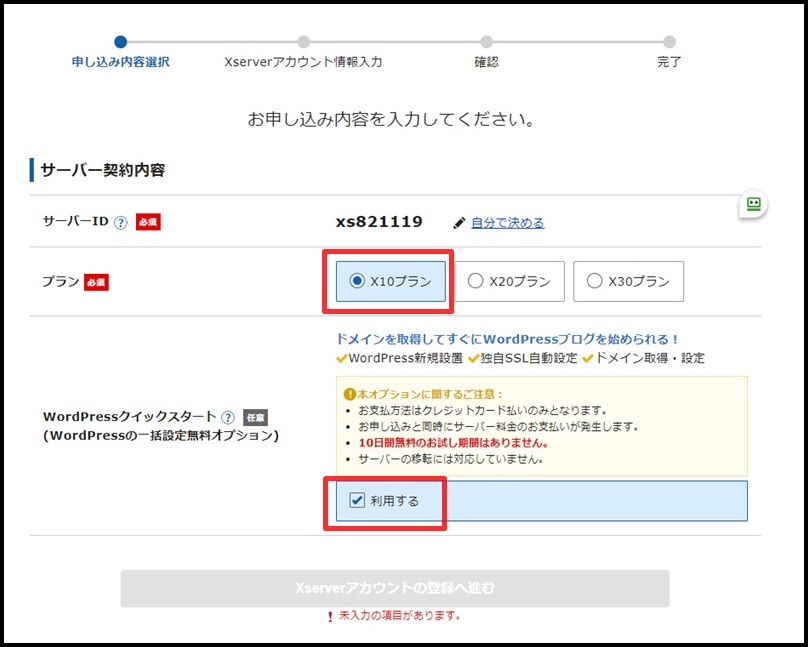This screenshot has width=808, height=647.
Task: Click the 独自SSL自動設定 feature text
Action: 529,359
